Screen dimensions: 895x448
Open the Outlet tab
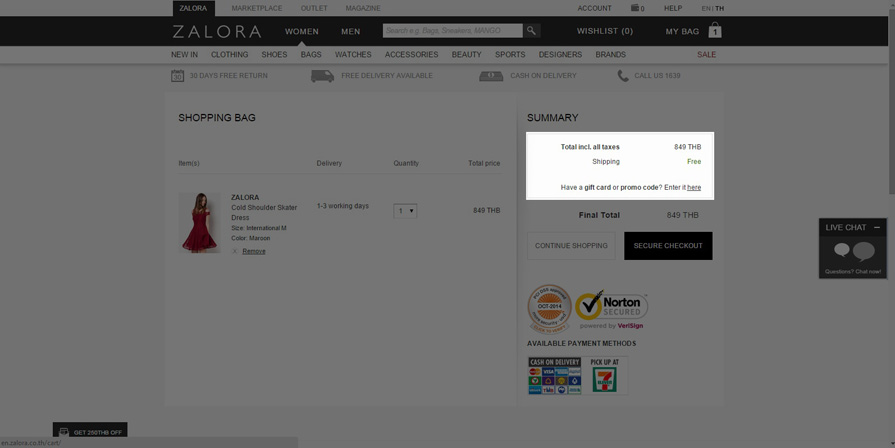point(315,8)
